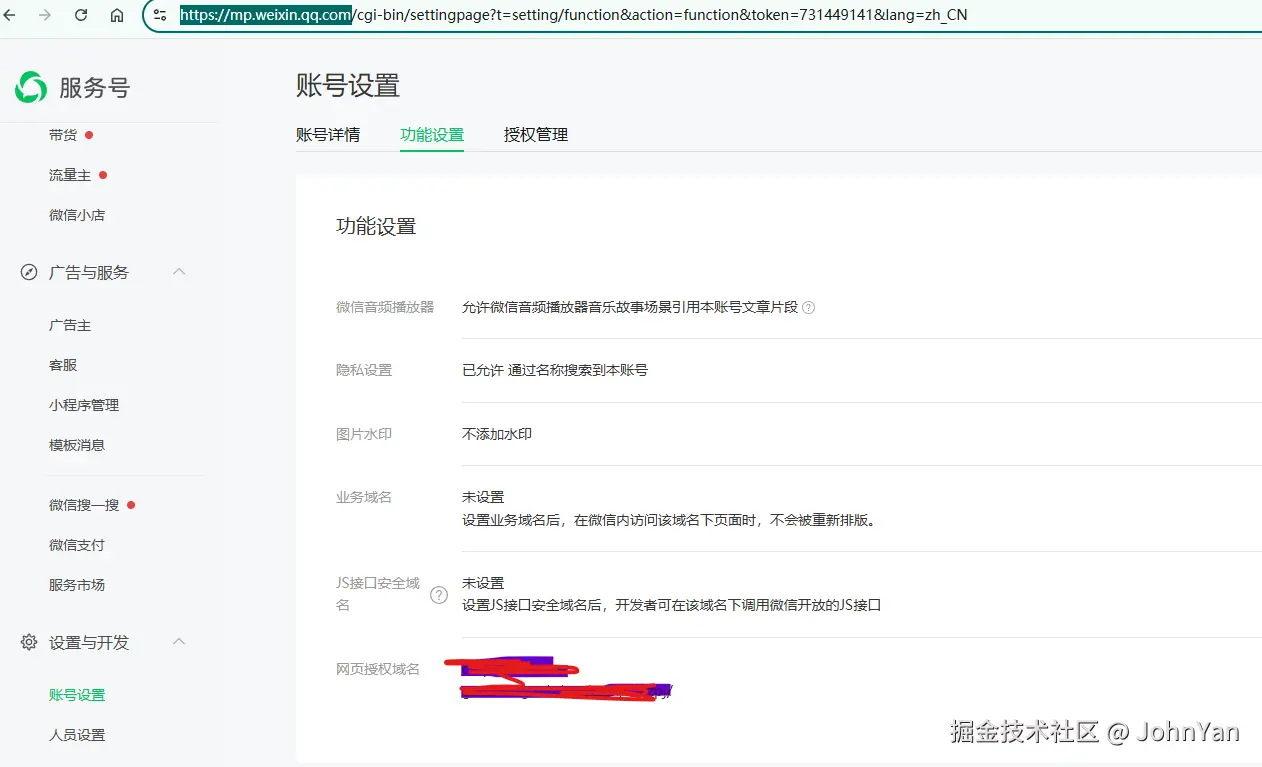Click the gear icon for 设置与开发
Viewport: 1262px width, 767px height.
pos(29,642)
